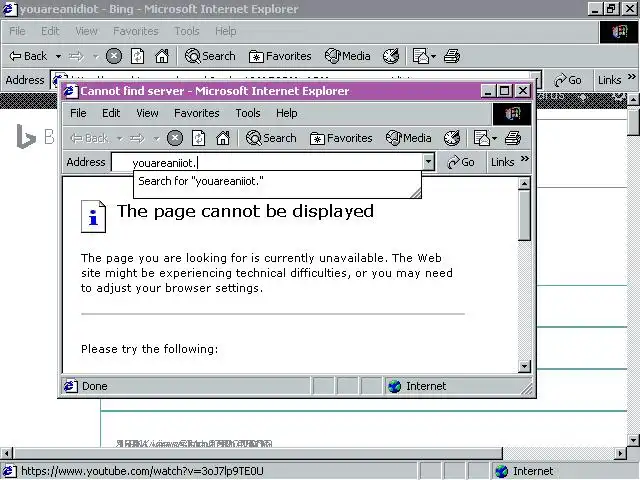The width and height of the screenshot is (640, 480).
Task: Click scroll up arrow in error page
Action: [x=524, y=184]
